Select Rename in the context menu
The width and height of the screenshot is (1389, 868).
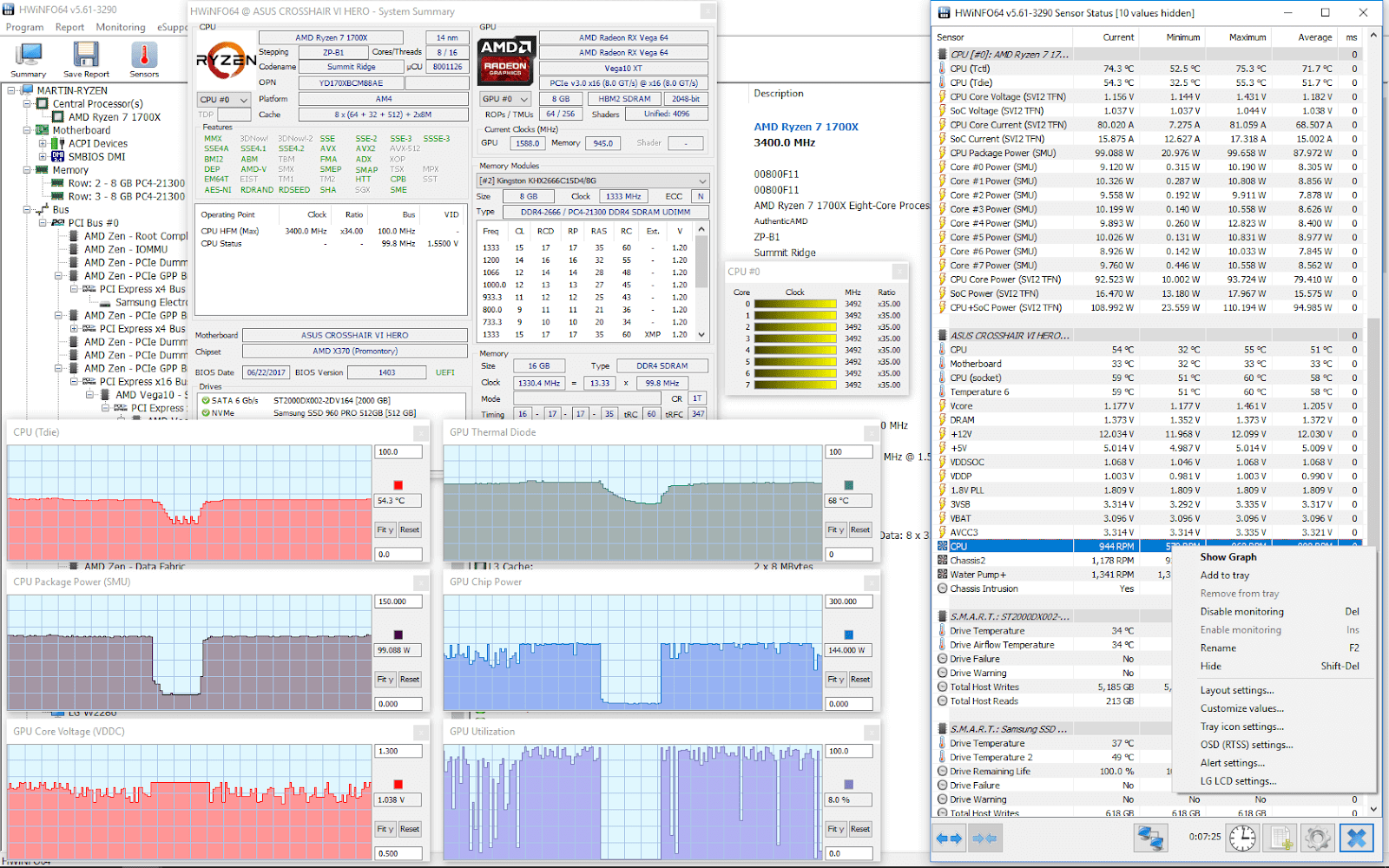point(1218,648)
